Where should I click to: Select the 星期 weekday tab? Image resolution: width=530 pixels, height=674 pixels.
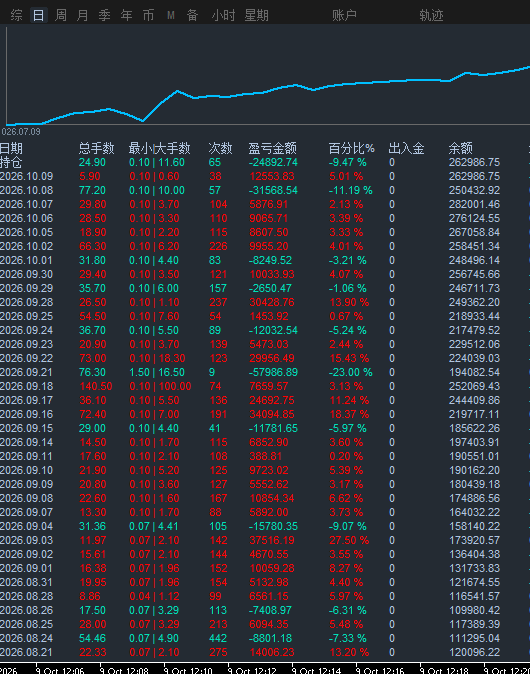pyautogui.click(x=256, y=15)
